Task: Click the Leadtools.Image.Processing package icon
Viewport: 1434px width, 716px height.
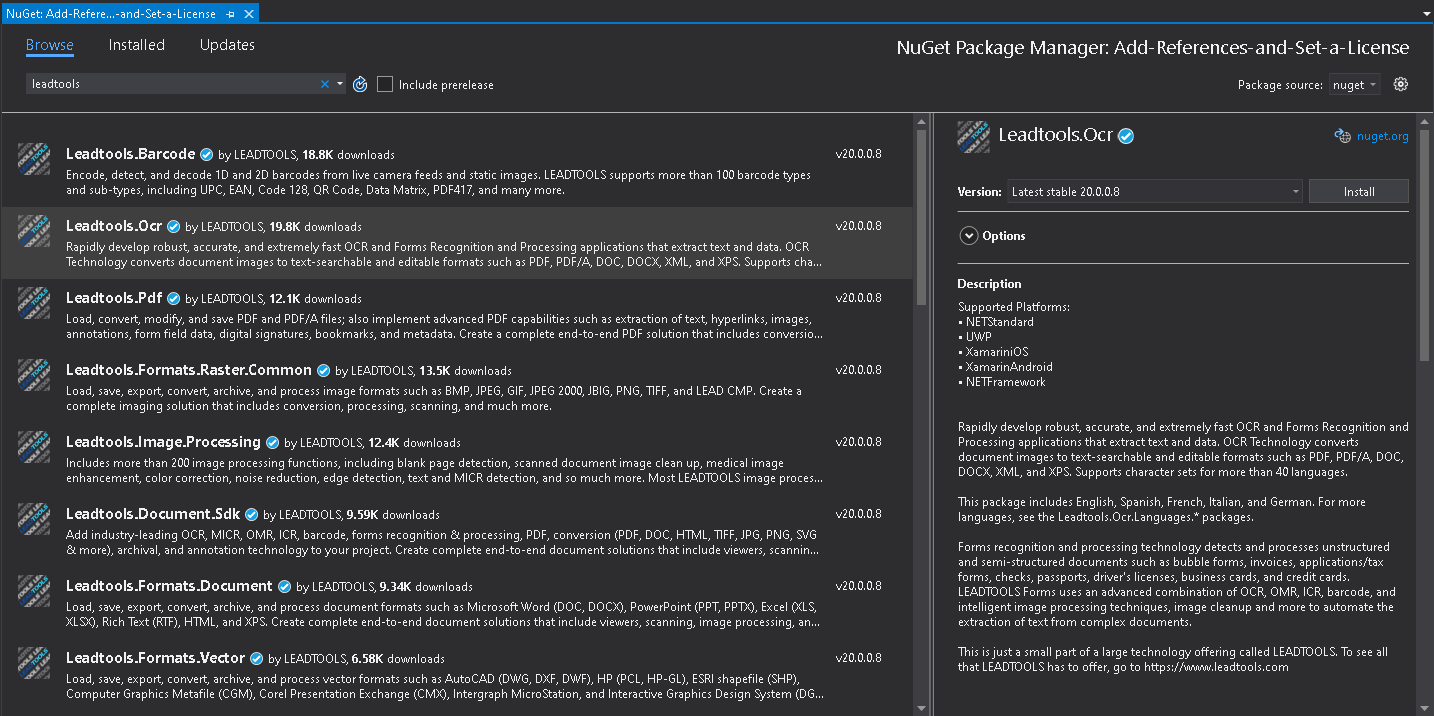Action: click(34, 447)
